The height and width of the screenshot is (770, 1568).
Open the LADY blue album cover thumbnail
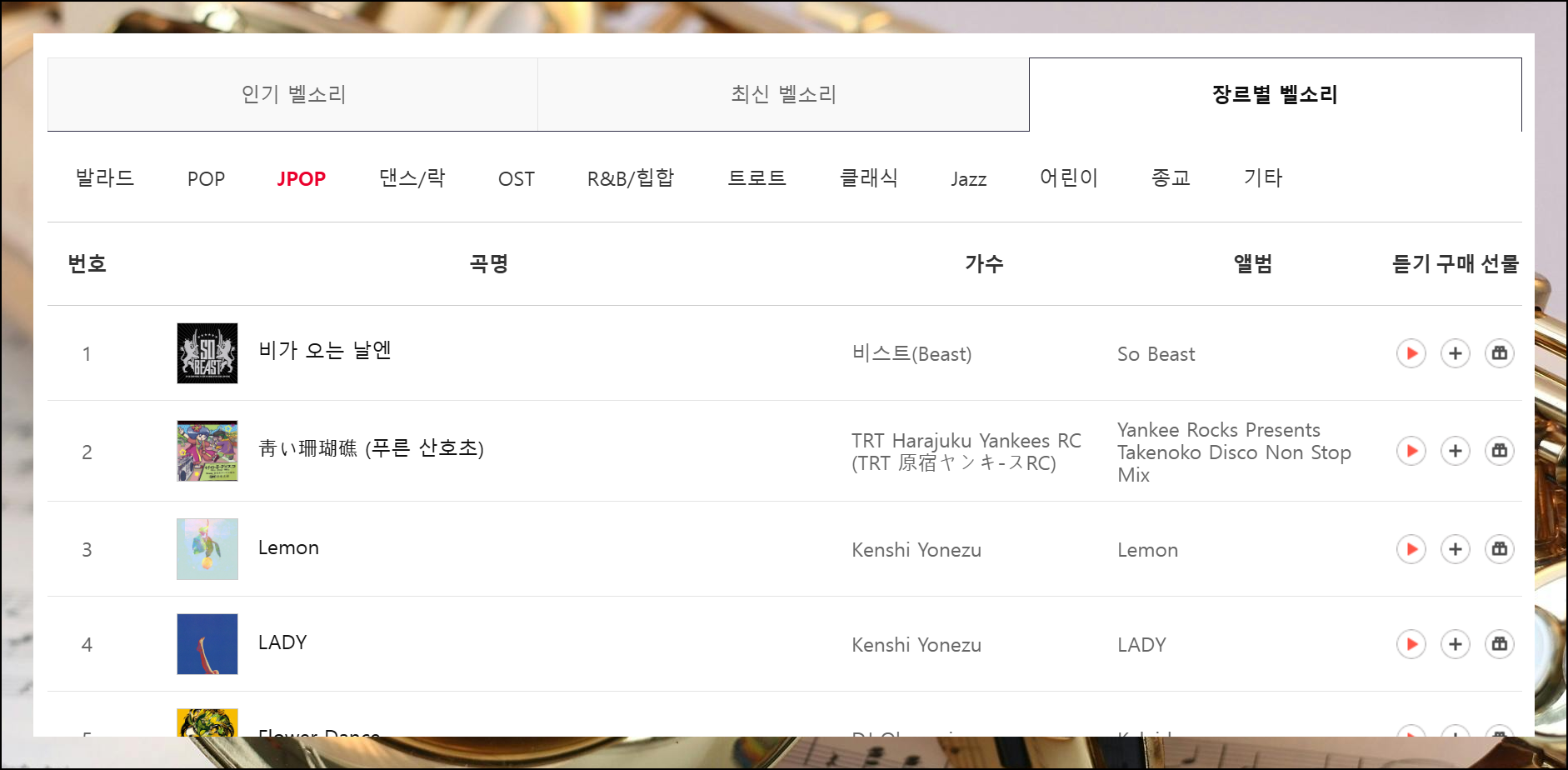207,644
